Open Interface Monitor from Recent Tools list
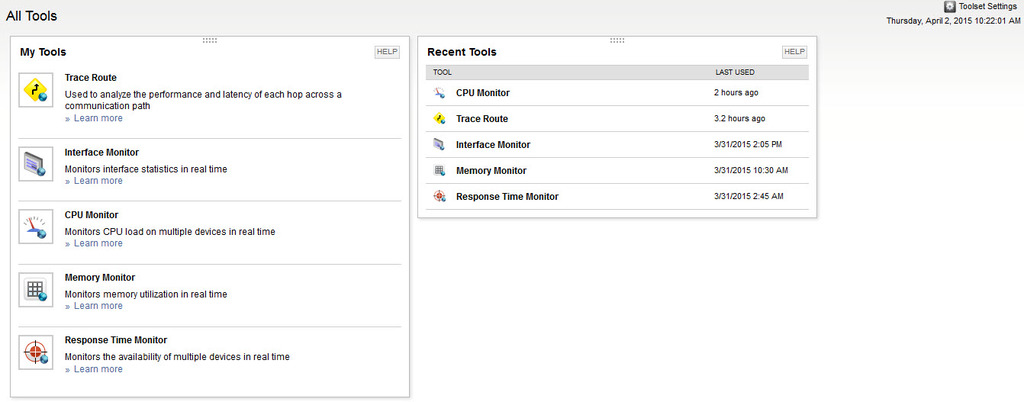The width and height of the screenshot is (1024, 402). click(x=493, y=145)
